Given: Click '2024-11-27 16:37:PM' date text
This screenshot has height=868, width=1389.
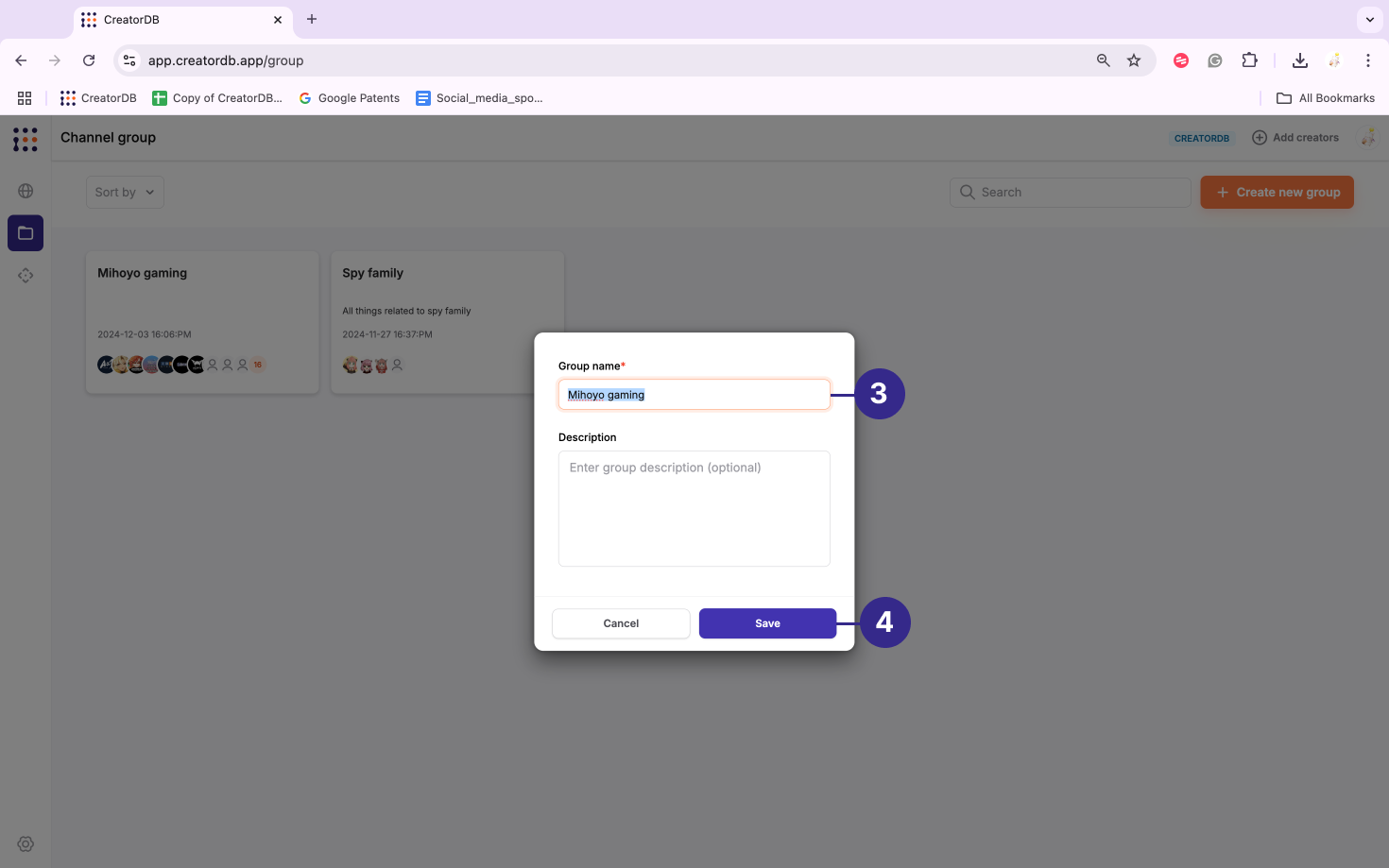Looking at the screenshot, I should (x=387, y=334).
